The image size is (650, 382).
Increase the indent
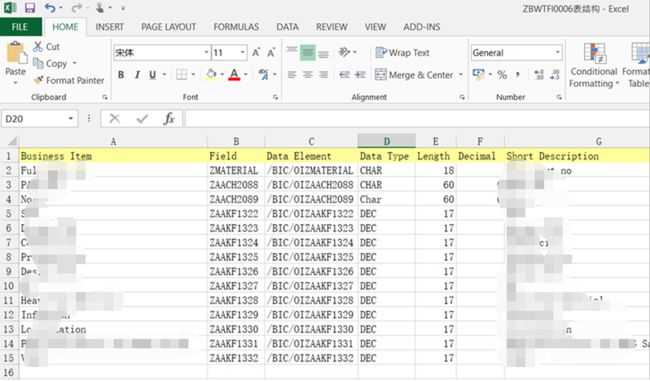360,75
